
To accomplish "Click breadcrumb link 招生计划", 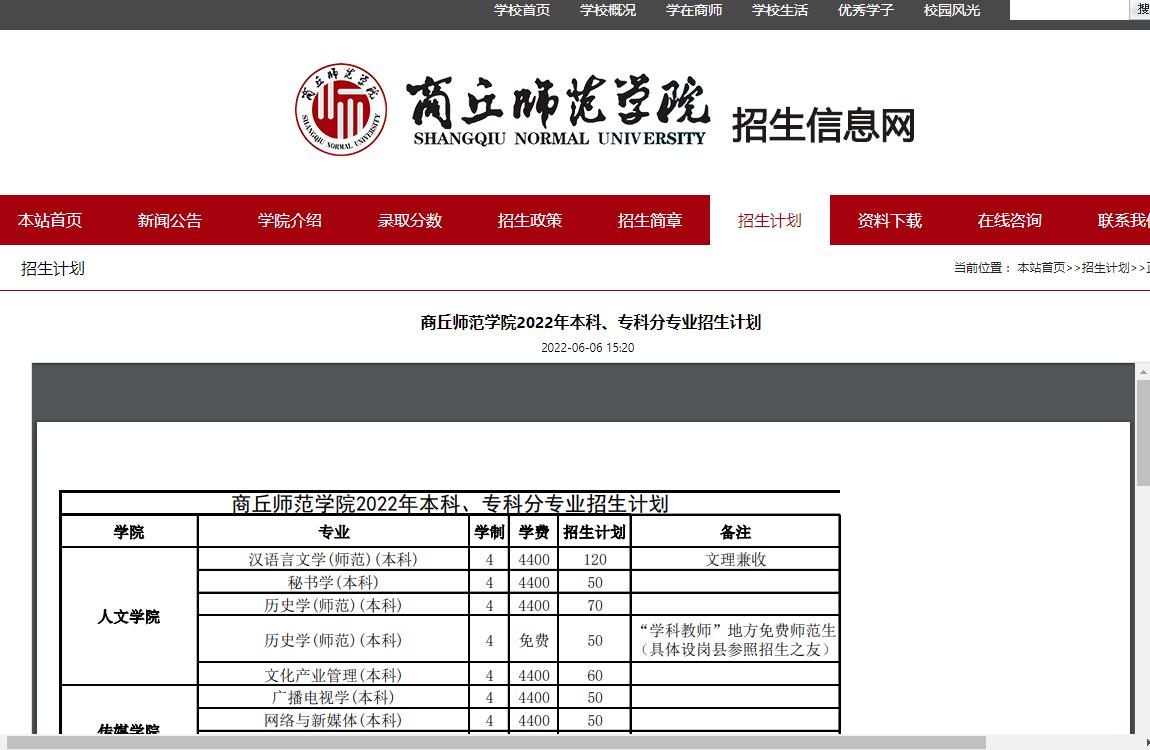I will click(x=1105, y=268).
